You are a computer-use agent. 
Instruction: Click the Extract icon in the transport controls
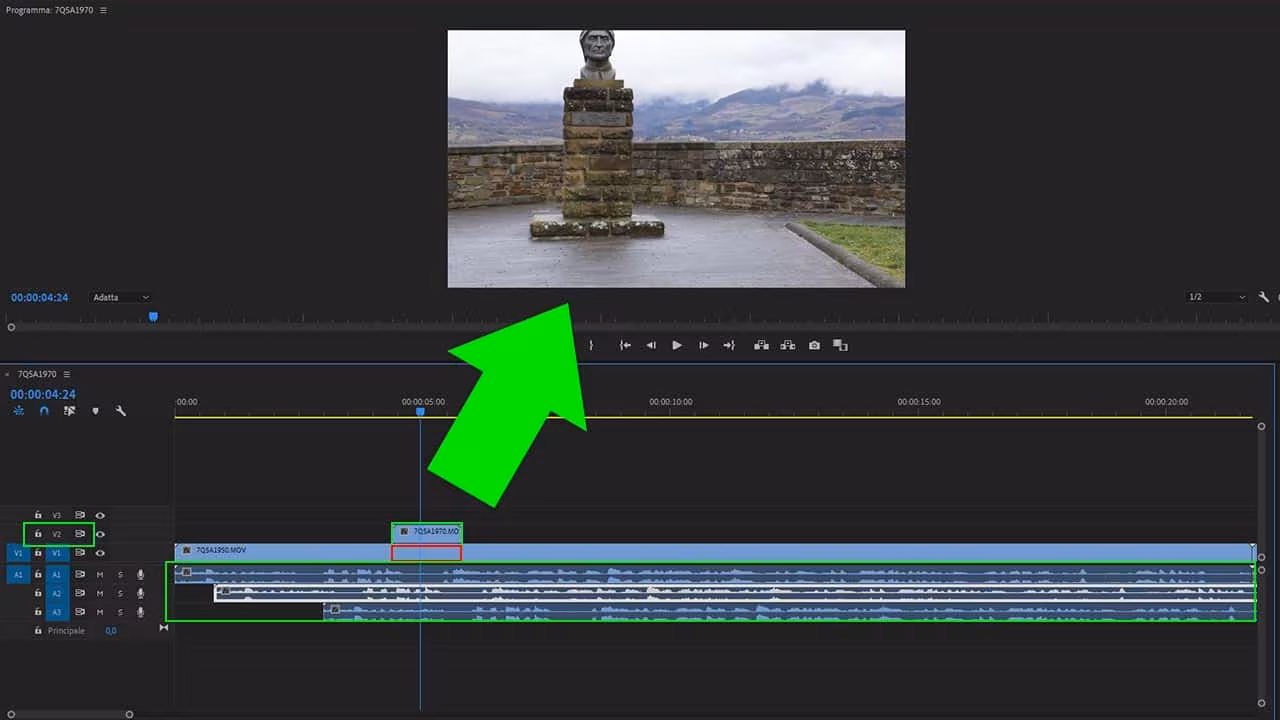click(x=787, y=345)
